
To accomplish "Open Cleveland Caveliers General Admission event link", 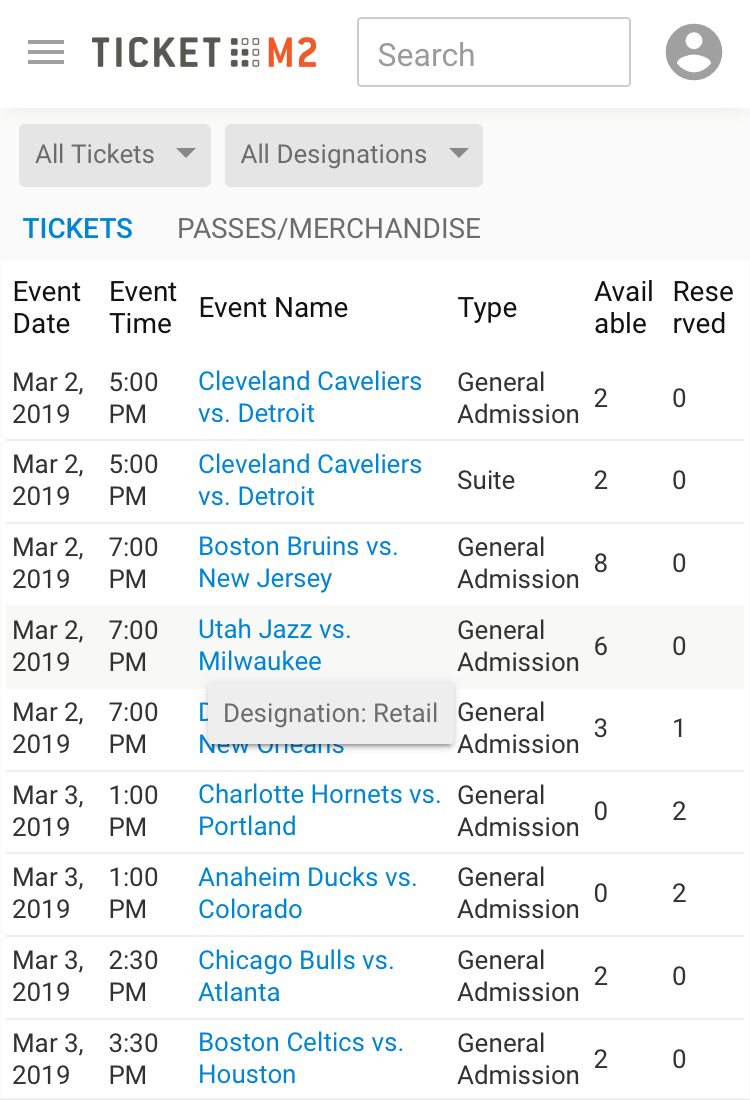I will pos(310,397).
